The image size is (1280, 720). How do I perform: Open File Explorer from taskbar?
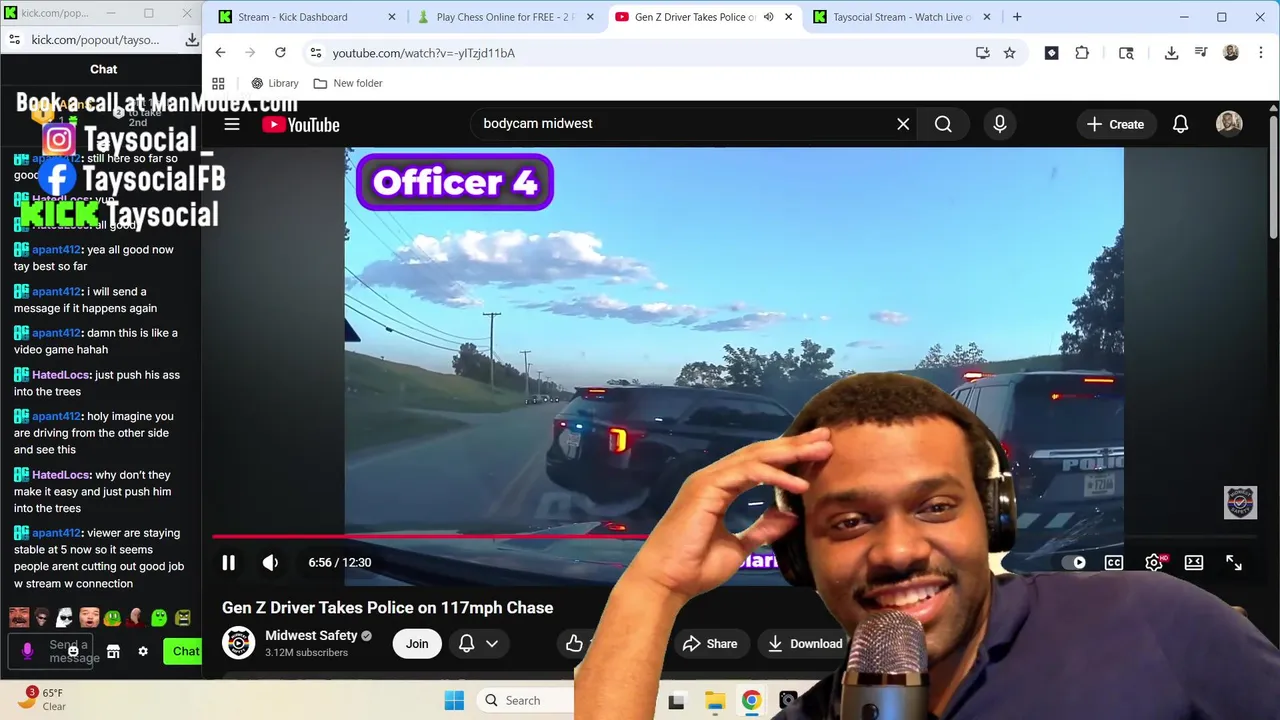(x=714, y=701)
